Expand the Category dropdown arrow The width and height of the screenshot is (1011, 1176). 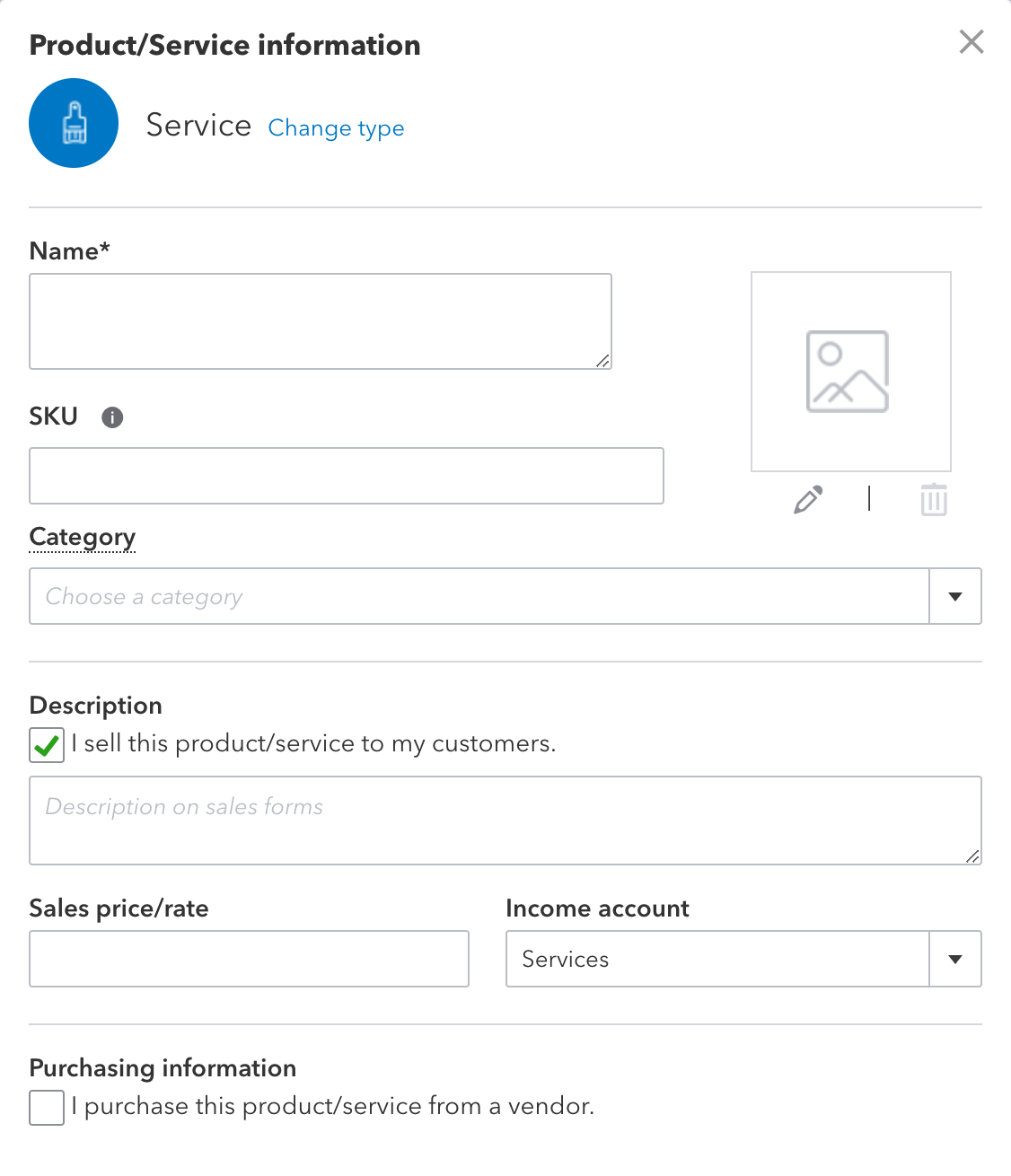click(955, 597)
